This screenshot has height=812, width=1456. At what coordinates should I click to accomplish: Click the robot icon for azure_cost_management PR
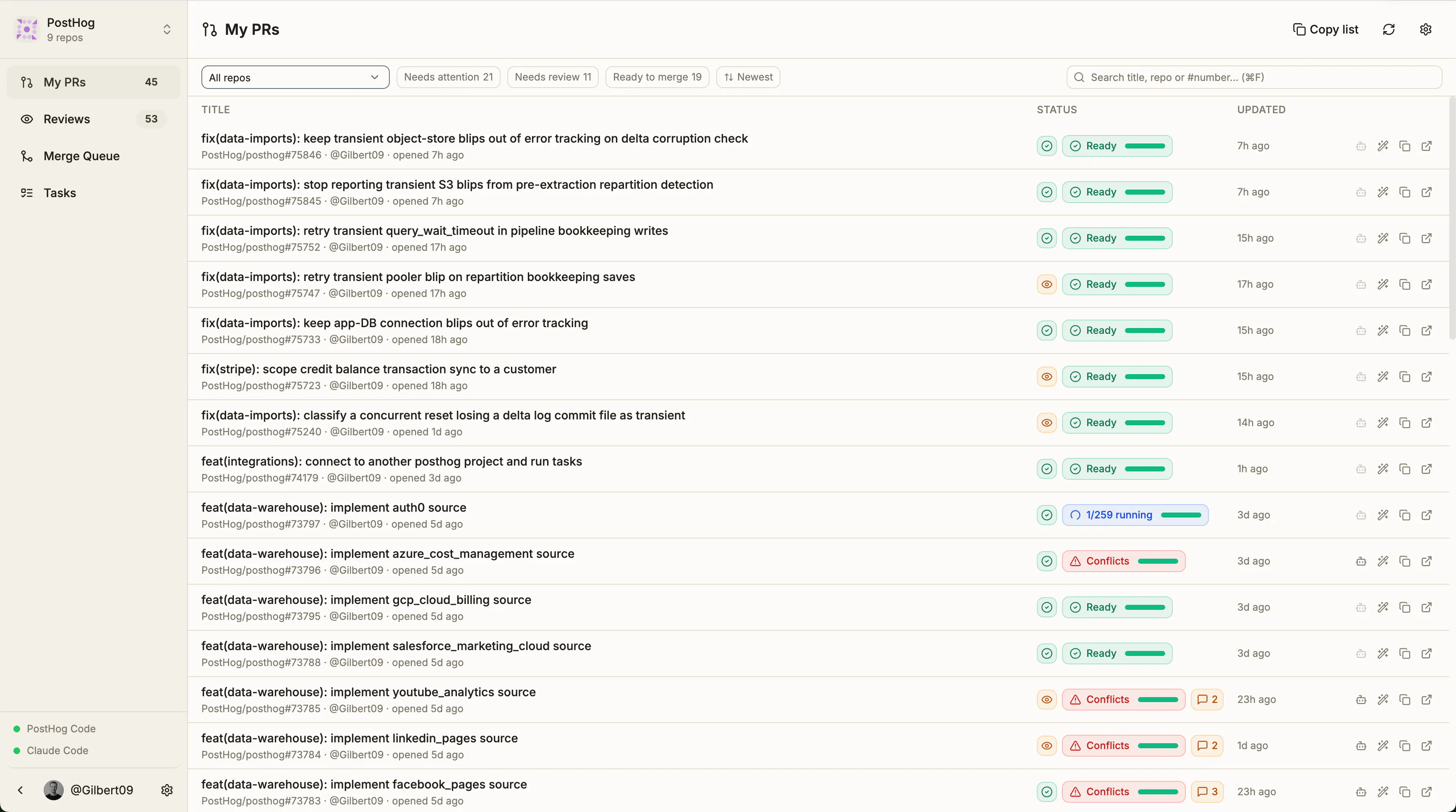tap(1361, 561)
